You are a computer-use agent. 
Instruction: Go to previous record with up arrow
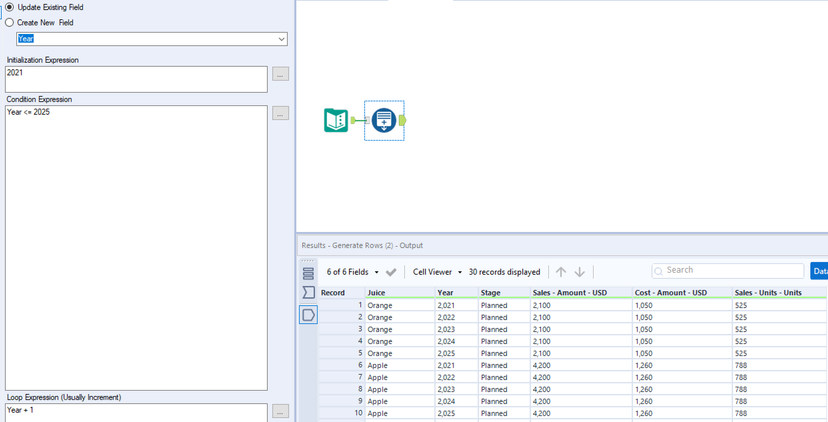(561, 272)
